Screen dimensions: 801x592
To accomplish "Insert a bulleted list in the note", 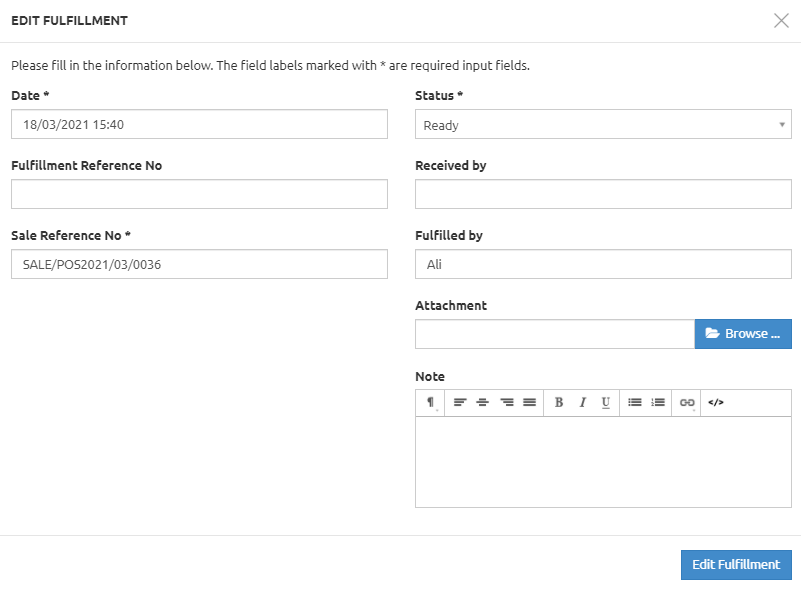I will (635, 402).
